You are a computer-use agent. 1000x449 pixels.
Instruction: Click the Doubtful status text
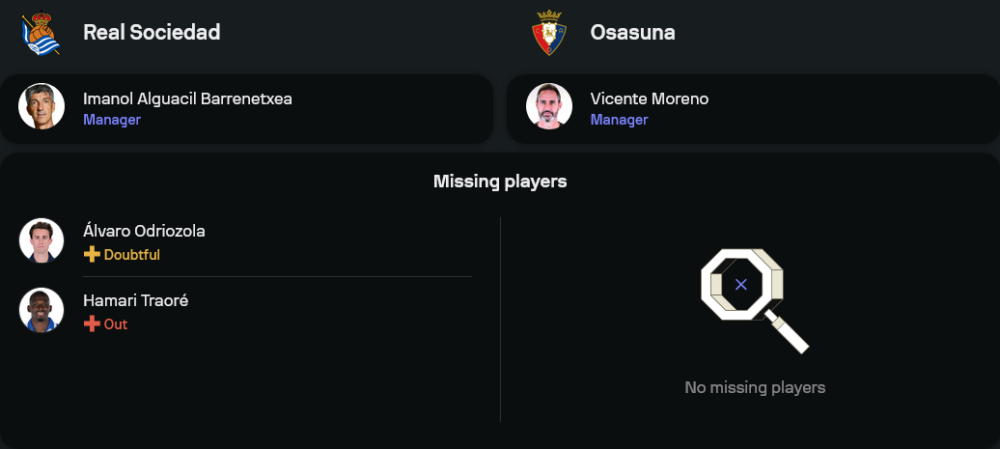(132, 255)
